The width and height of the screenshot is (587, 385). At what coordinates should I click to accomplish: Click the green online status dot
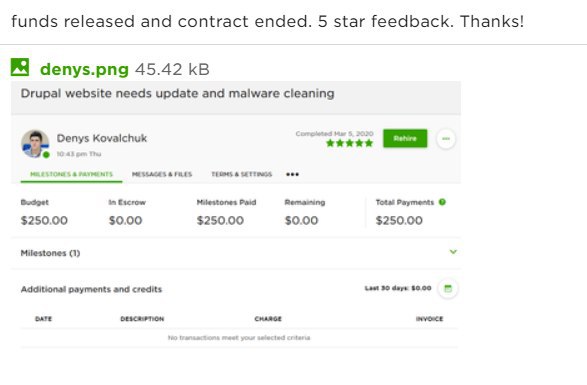click(x=46, y=155)
